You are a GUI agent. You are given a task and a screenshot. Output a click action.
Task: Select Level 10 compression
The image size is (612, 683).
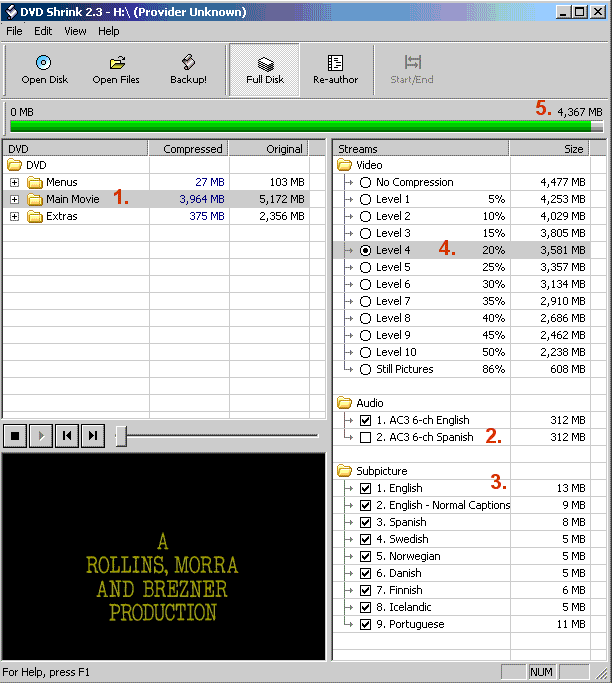[x=365, y=352]
